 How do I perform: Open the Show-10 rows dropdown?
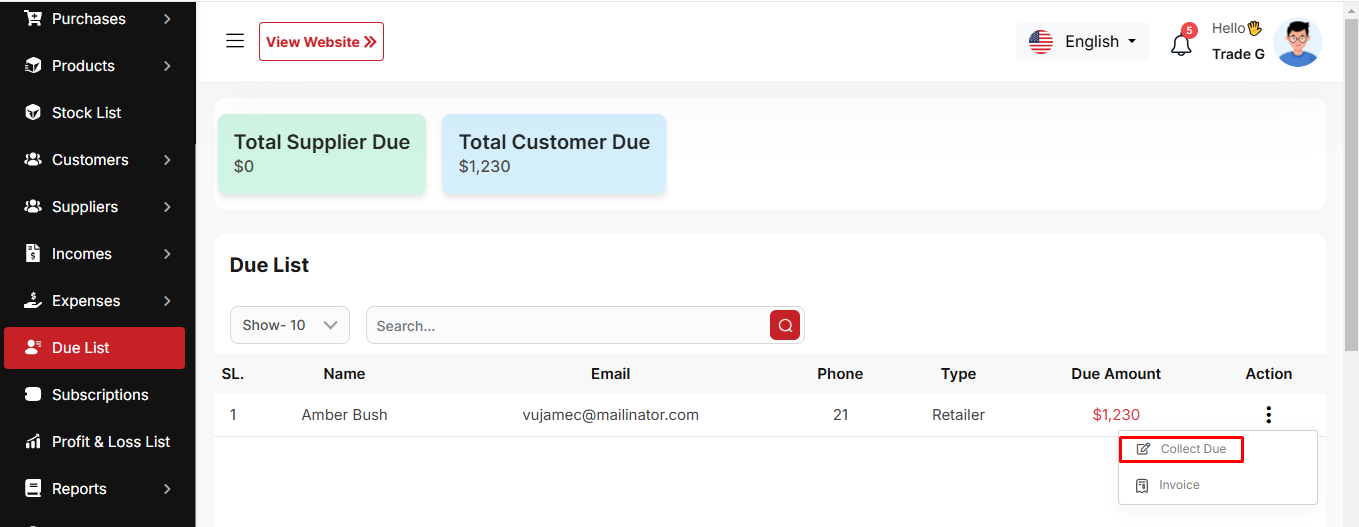290,325
